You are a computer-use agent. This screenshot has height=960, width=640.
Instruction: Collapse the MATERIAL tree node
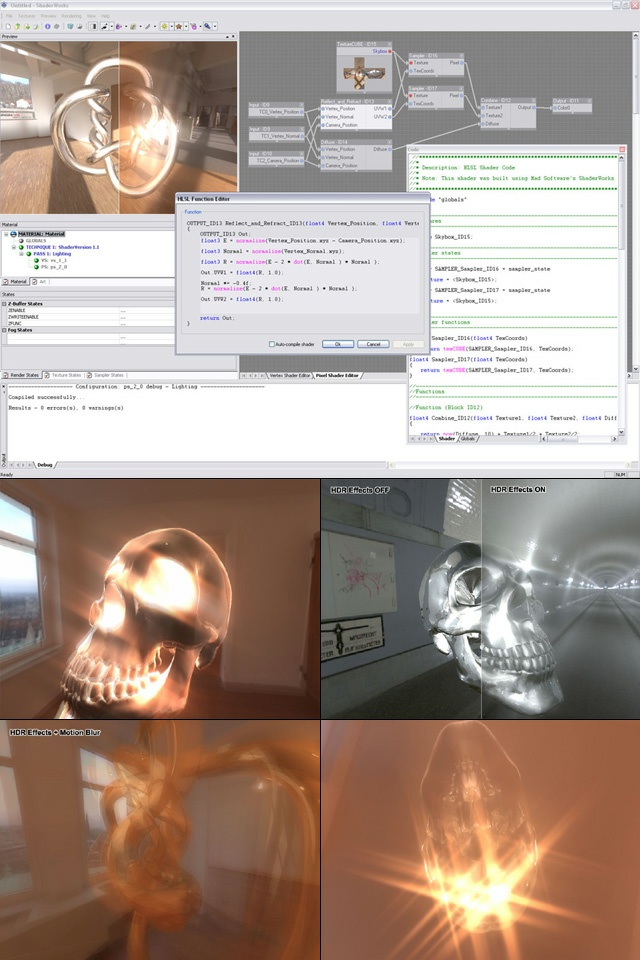click(6, 234)
